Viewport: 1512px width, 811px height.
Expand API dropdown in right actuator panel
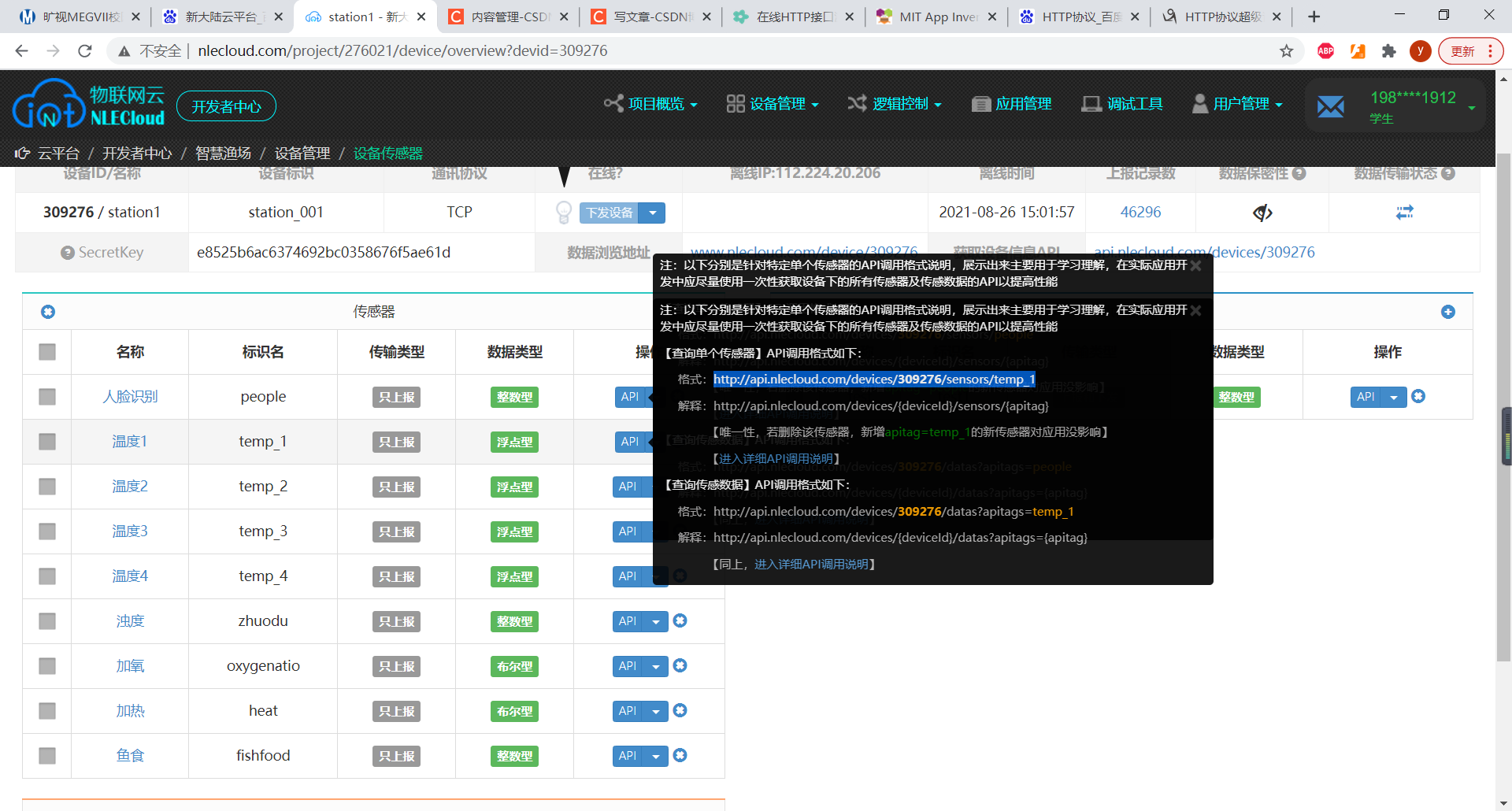(x=1394, y=397)
